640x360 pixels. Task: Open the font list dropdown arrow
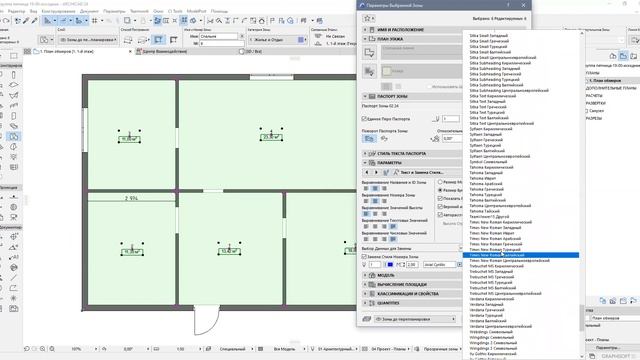click(x=459, y=264)
